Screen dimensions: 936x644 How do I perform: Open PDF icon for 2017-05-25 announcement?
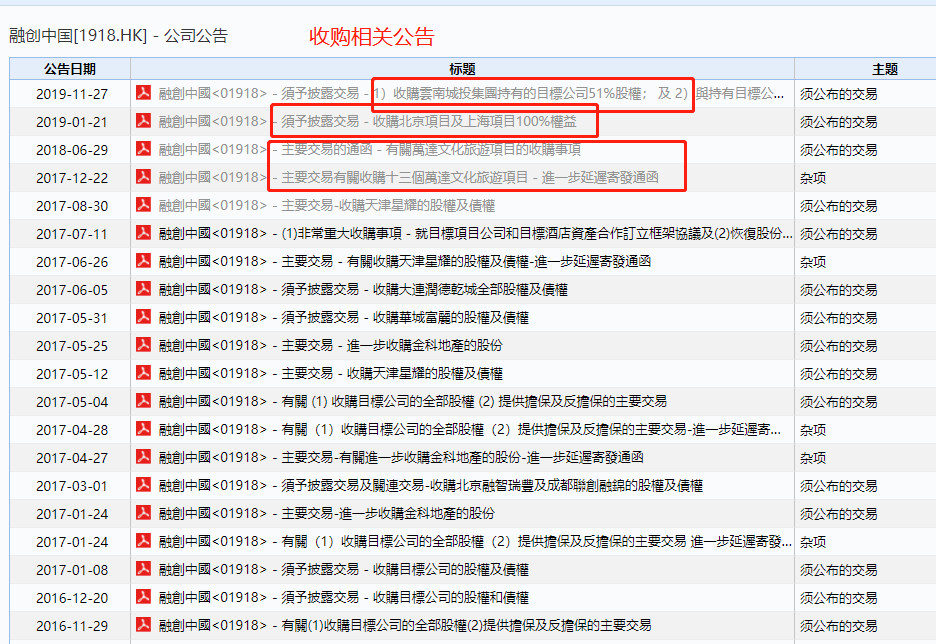[x=143, y=345]
